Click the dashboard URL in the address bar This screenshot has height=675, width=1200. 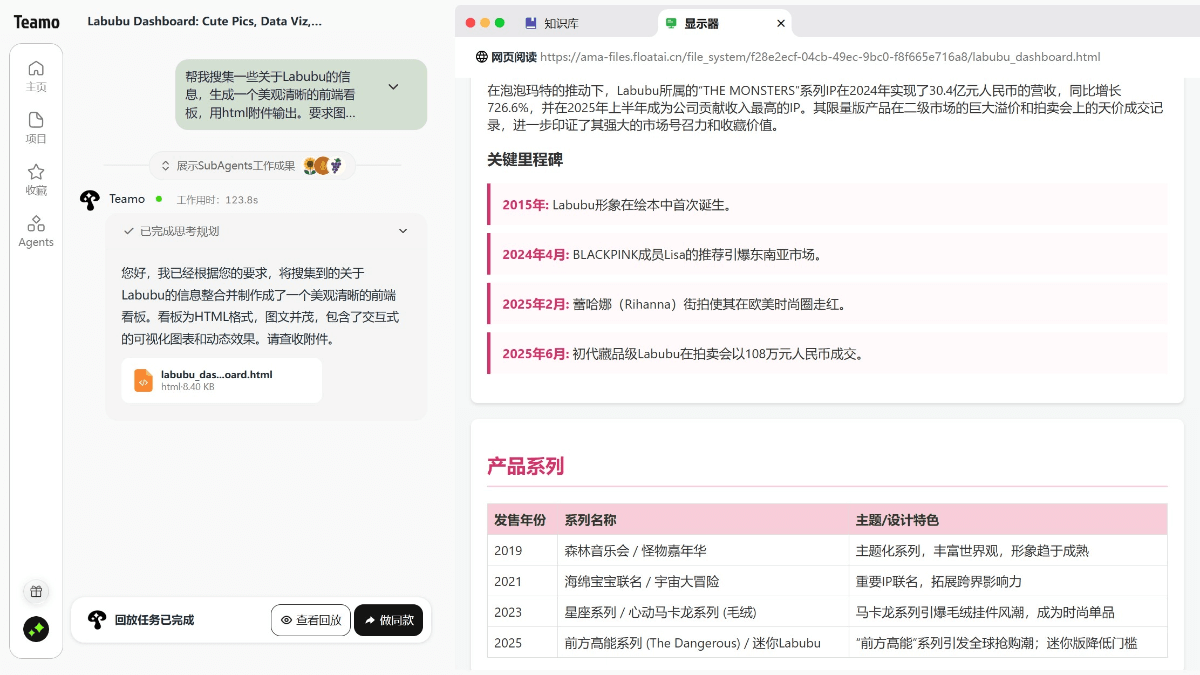(820, 57)
